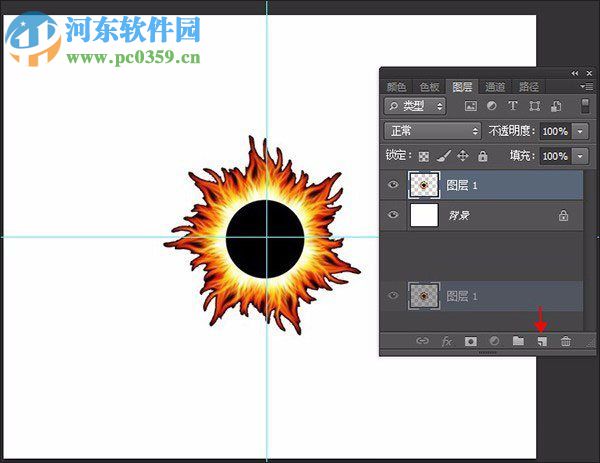Open the Layers panel flyout menu

click(x=587, y=87)
